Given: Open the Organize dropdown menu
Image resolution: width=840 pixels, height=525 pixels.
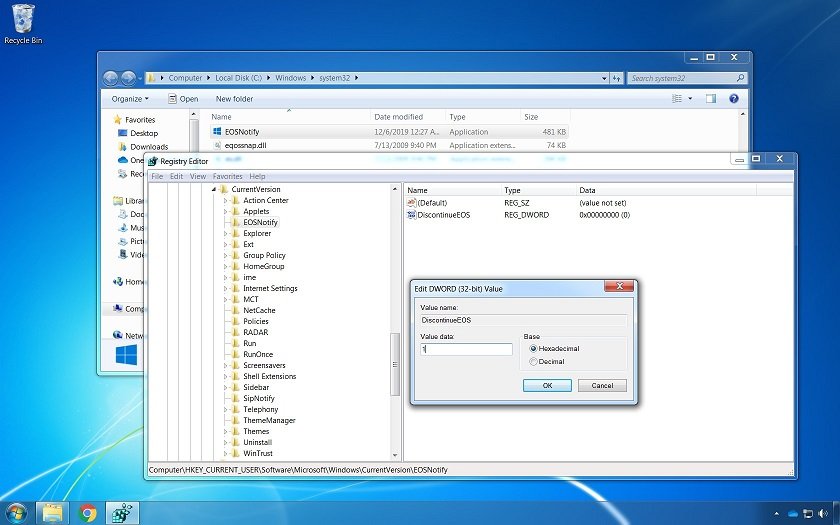Looking at the screenshot, I should pos(130,99).
